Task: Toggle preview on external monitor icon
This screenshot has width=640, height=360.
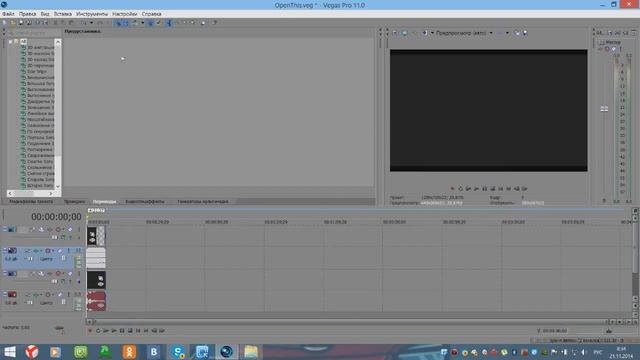Action: (x=404, y=33)
